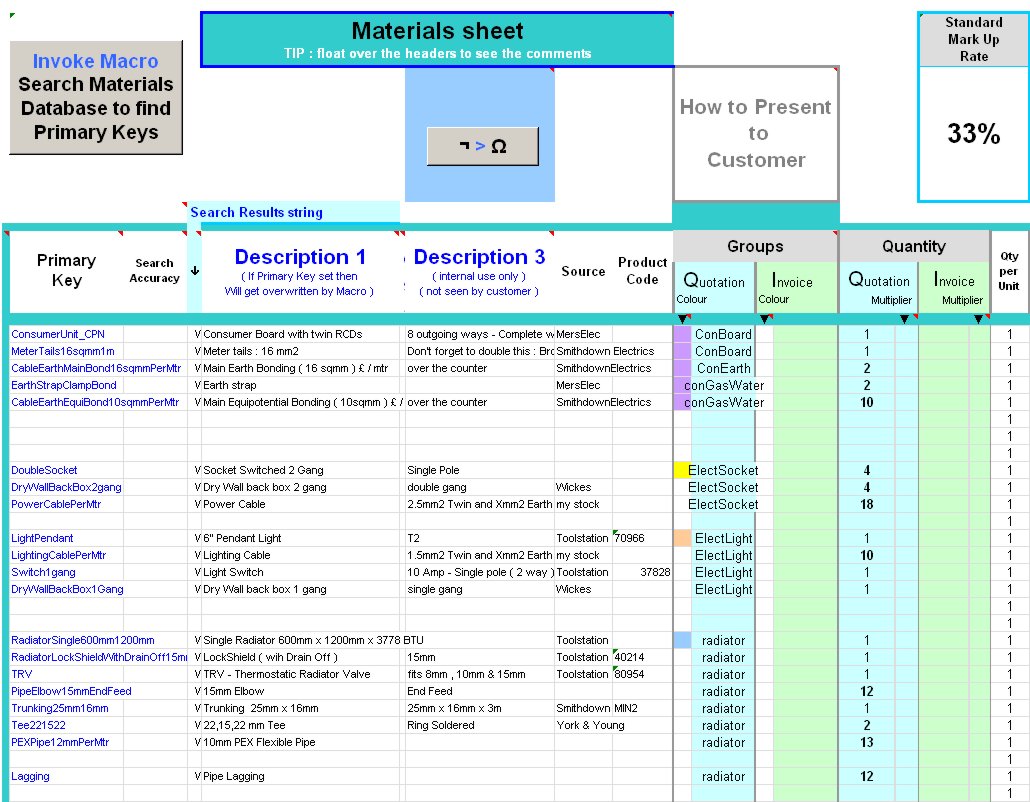The height and width of the screenshot is (802, 1030).
Task: Select product code 37828 cell
Action: coord(642,572)
